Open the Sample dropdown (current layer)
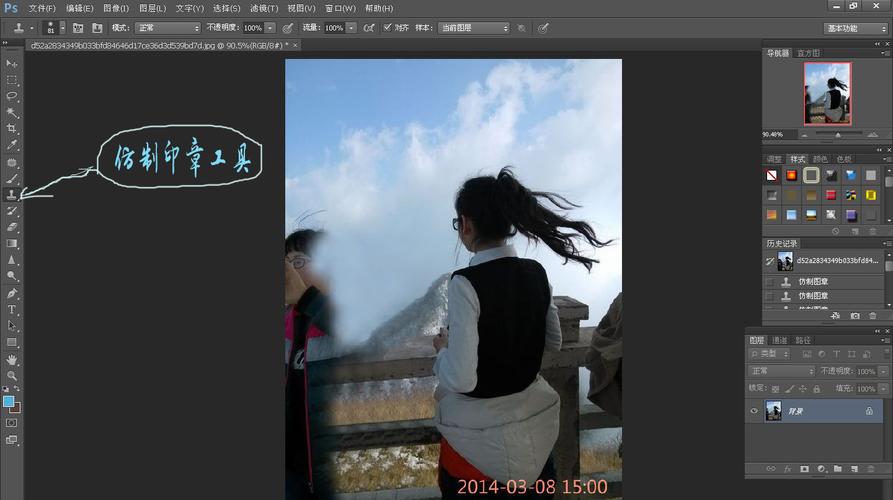 [473, 28]
